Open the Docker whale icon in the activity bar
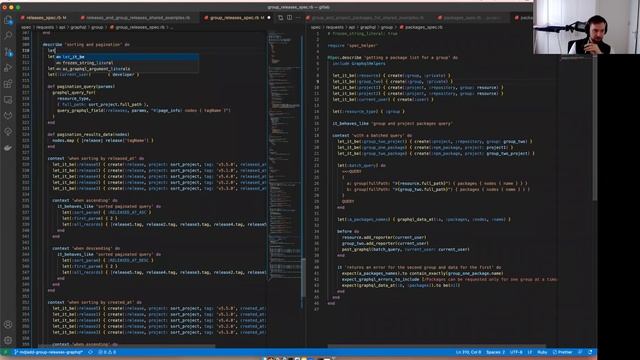640x360 pixels. (8, 147)
